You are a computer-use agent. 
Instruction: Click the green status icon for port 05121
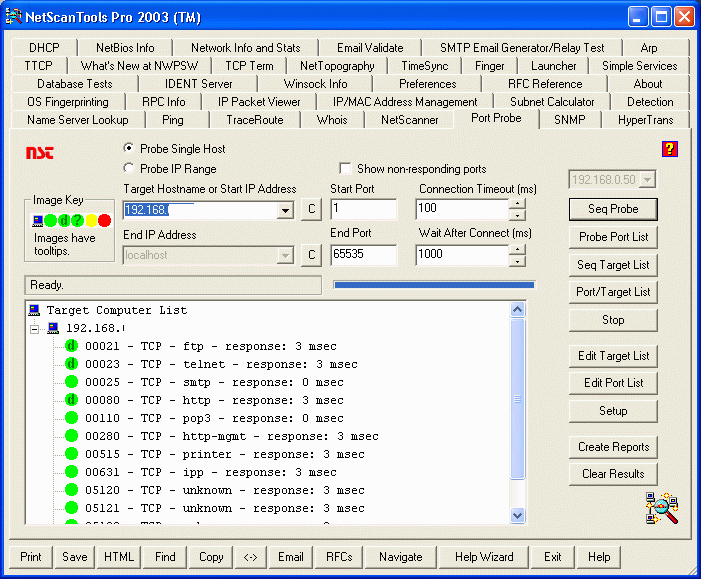click(72, 507)
